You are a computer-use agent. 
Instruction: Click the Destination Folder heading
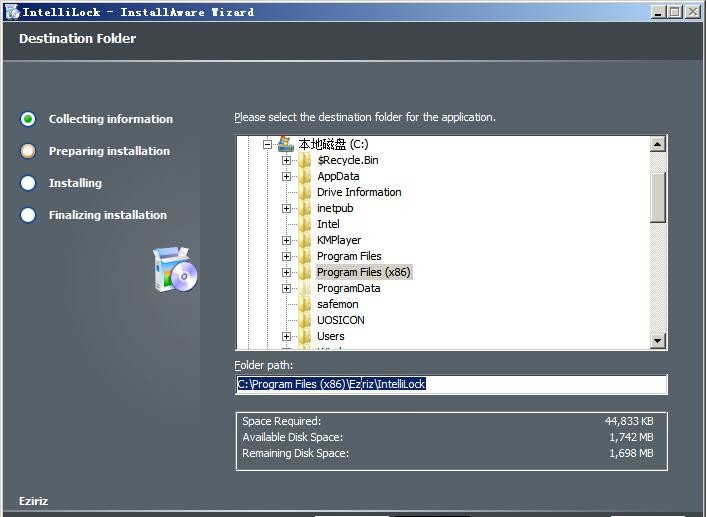click(77, 39)
